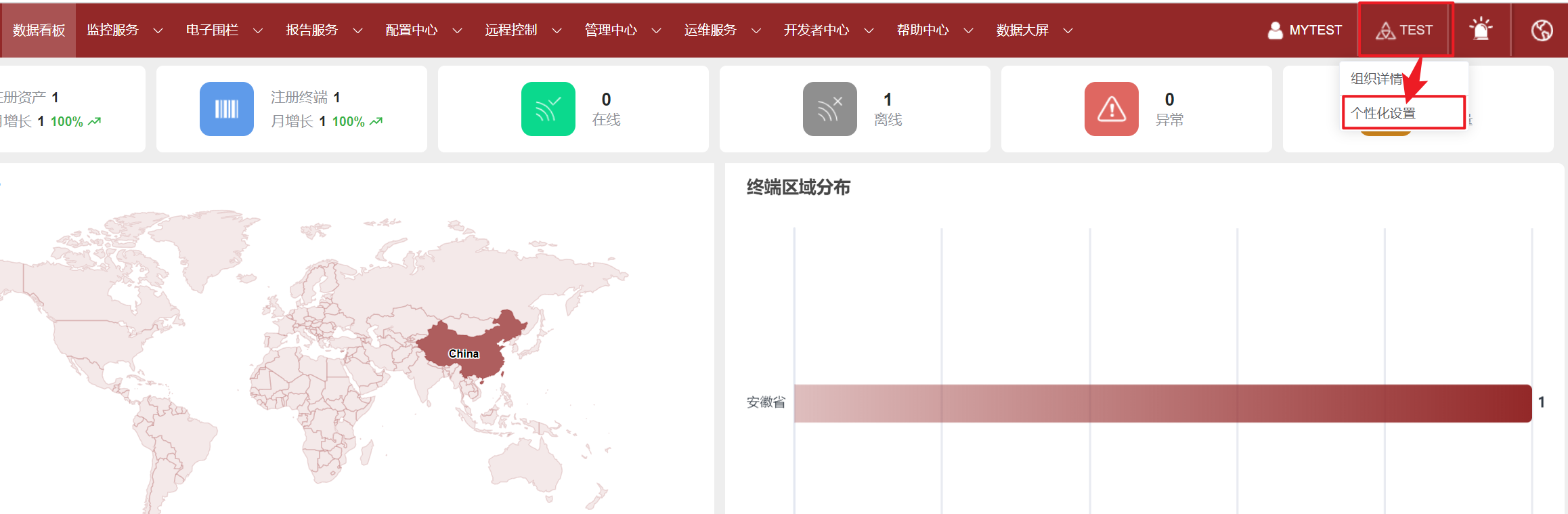Click the globe language icon

1542,30
